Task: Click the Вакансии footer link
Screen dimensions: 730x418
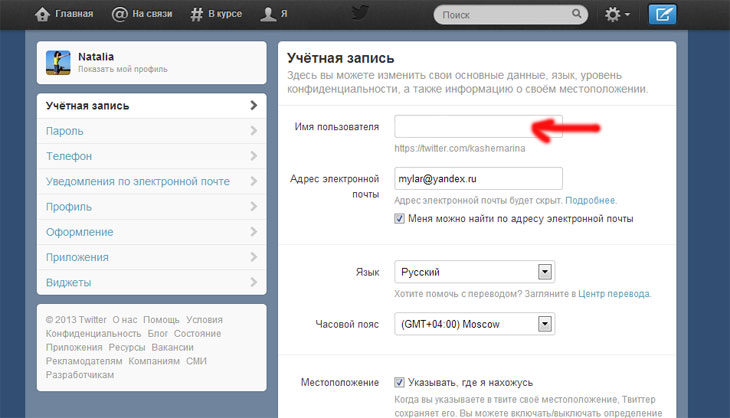Action: click(x=172, y=347)
